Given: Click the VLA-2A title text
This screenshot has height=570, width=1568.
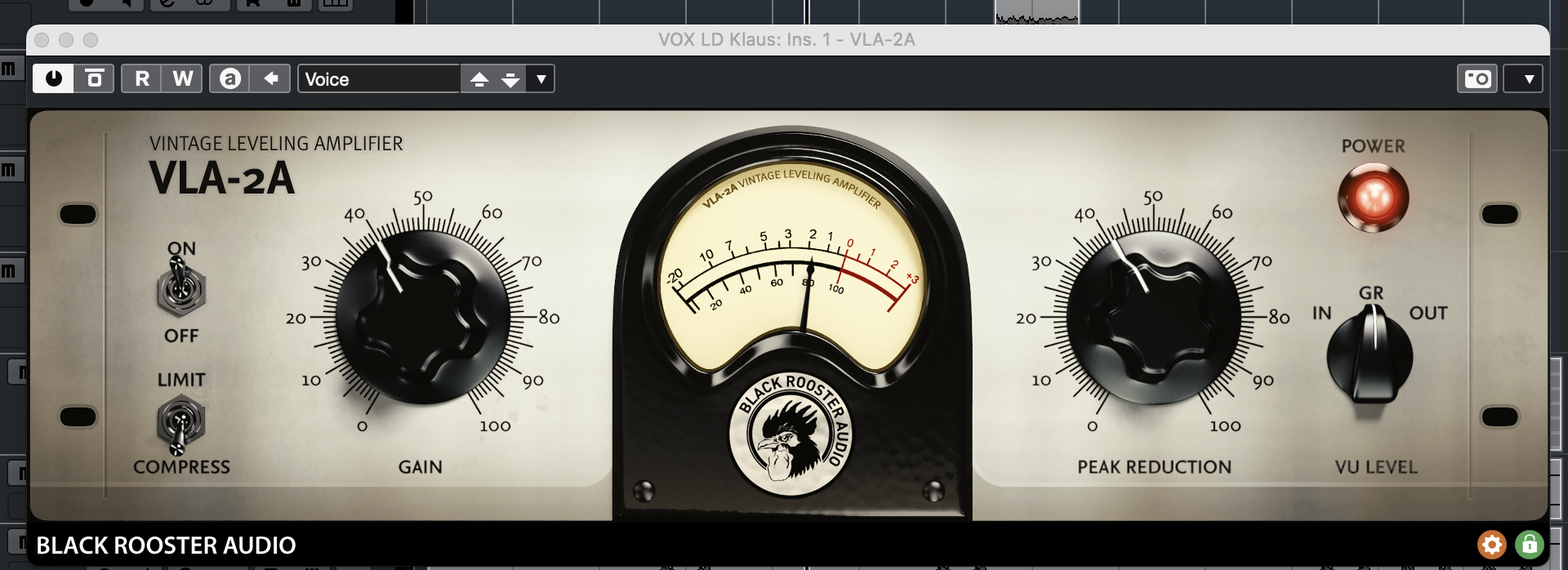Looking at the screenshot, I should [221, 178].
